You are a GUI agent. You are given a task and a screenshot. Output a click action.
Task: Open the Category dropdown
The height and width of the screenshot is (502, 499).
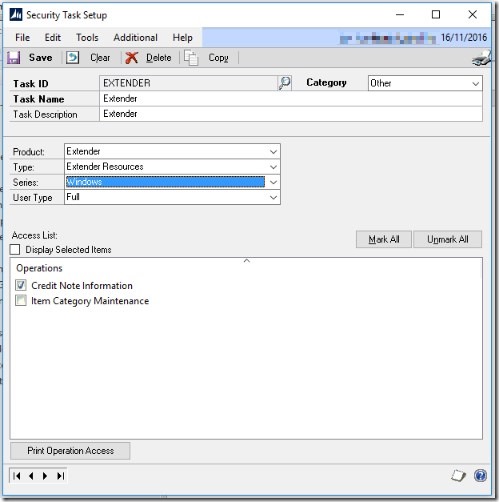476,84
